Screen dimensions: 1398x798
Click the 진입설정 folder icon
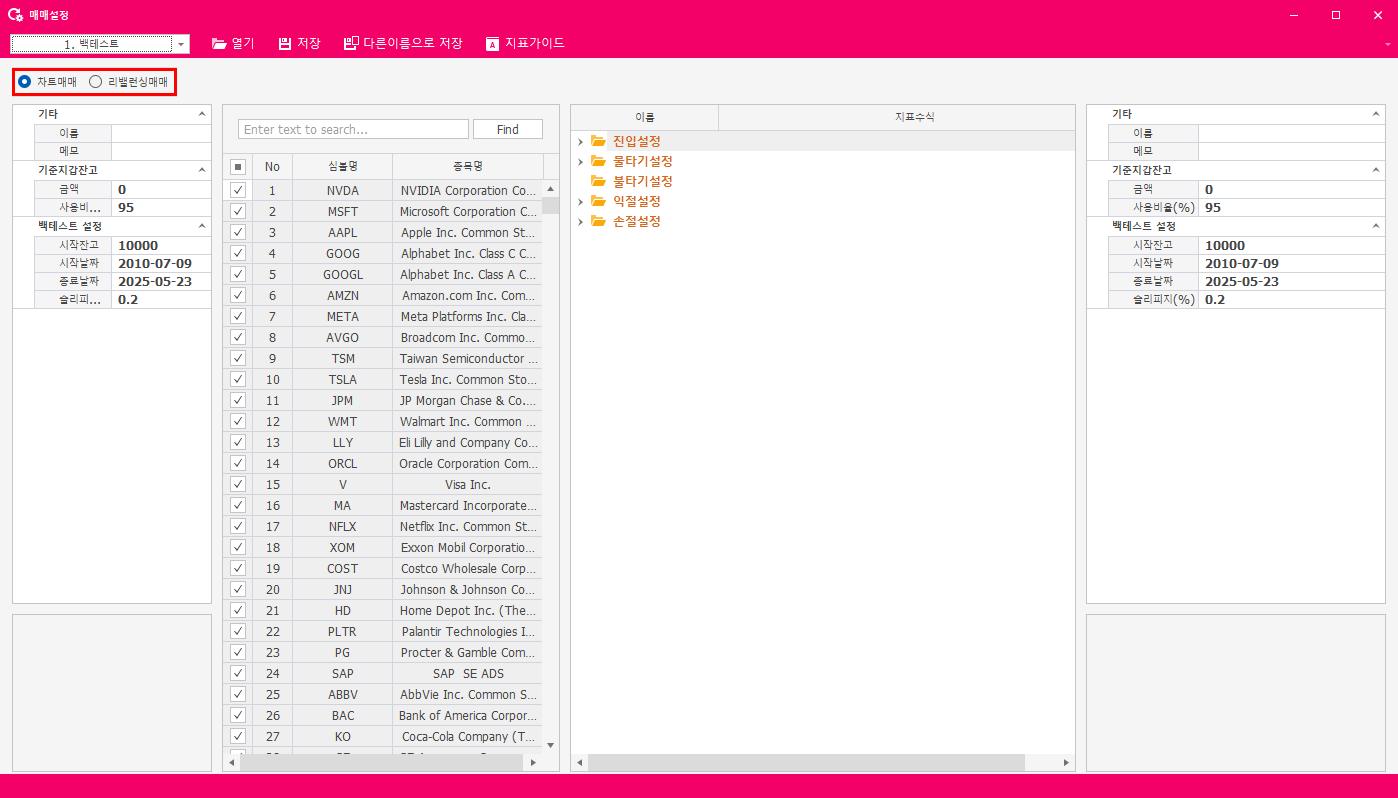click(599, 141)
